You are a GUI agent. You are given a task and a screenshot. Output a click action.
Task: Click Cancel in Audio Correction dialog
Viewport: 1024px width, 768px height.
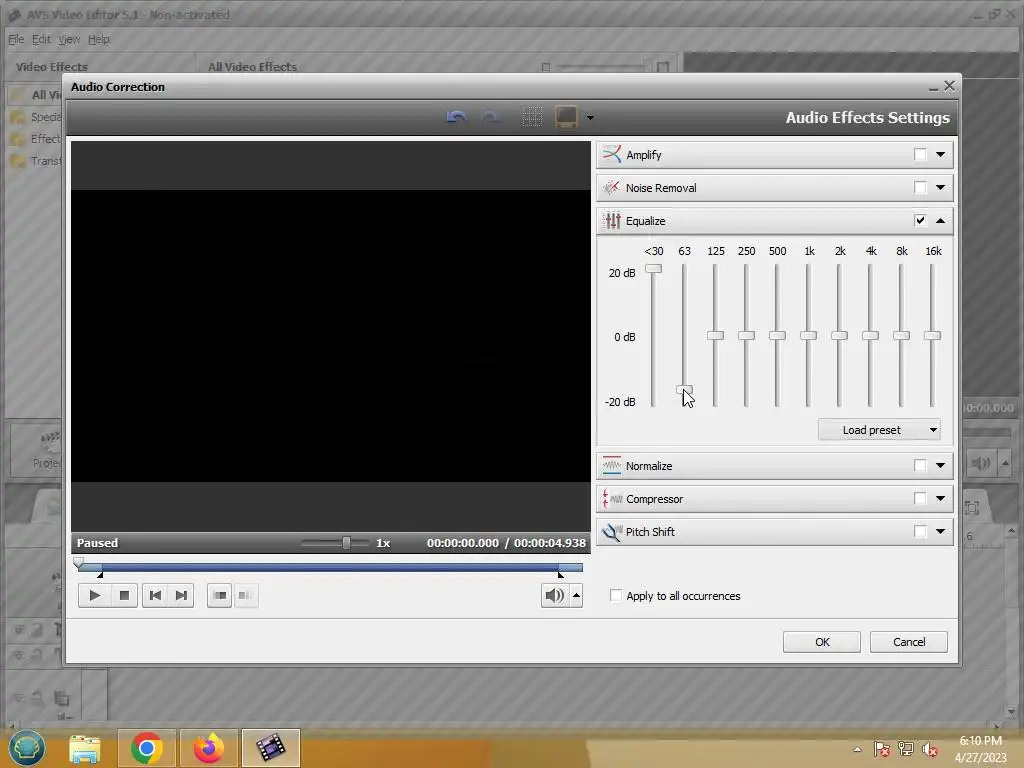click(x=908, y=642)
